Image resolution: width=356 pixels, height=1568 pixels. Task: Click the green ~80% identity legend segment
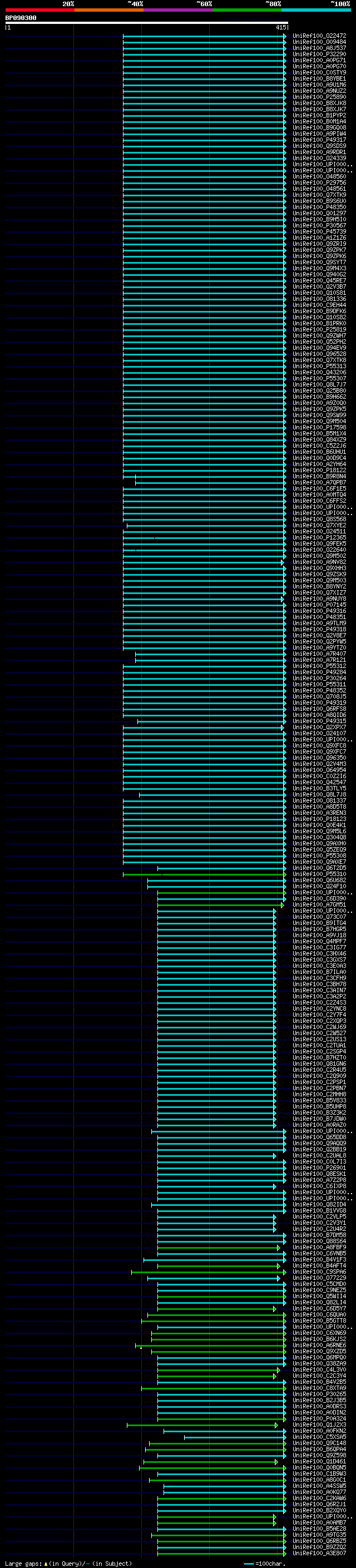247,10
